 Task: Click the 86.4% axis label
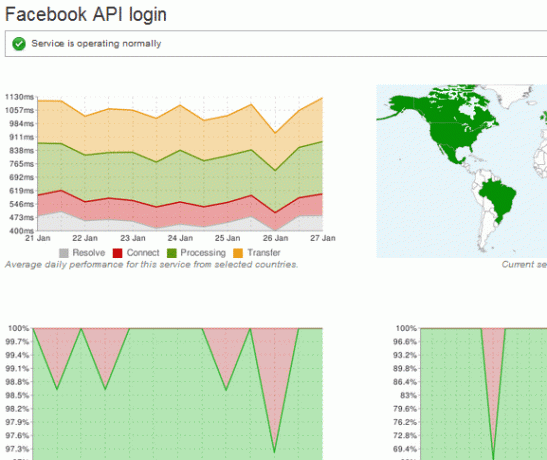[405, 382]
